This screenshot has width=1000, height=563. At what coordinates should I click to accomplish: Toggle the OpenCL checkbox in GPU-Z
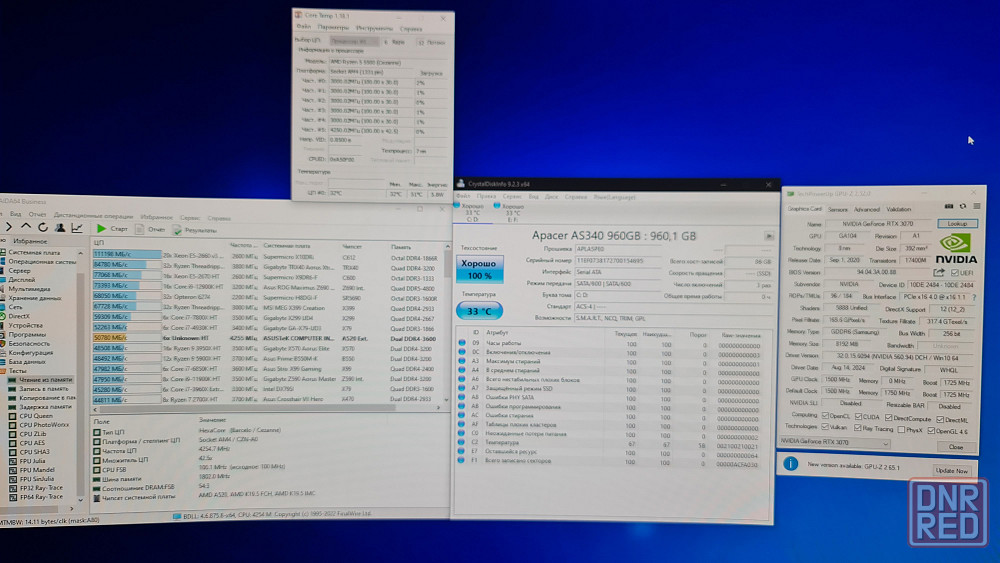825,416
